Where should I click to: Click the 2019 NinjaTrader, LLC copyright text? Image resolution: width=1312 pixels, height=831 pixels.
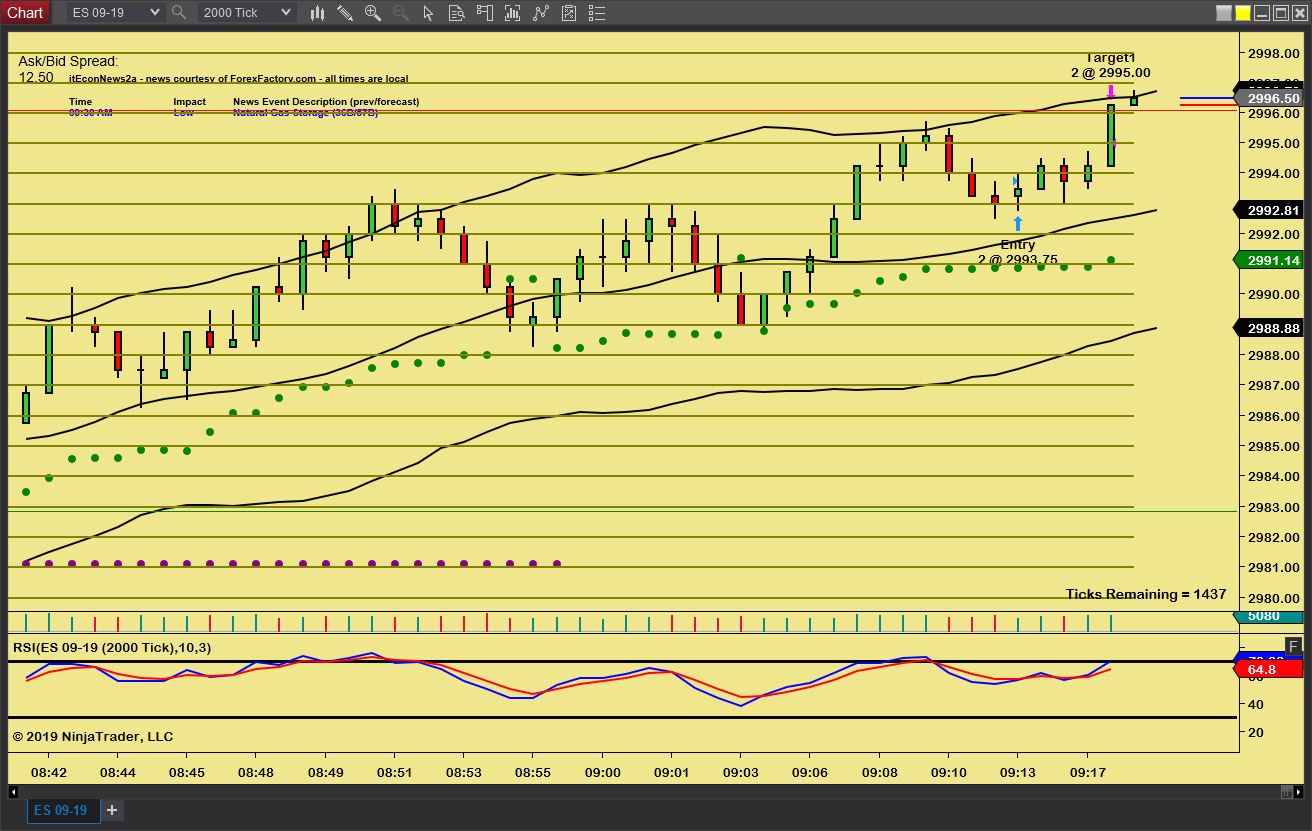pos(92,736)
